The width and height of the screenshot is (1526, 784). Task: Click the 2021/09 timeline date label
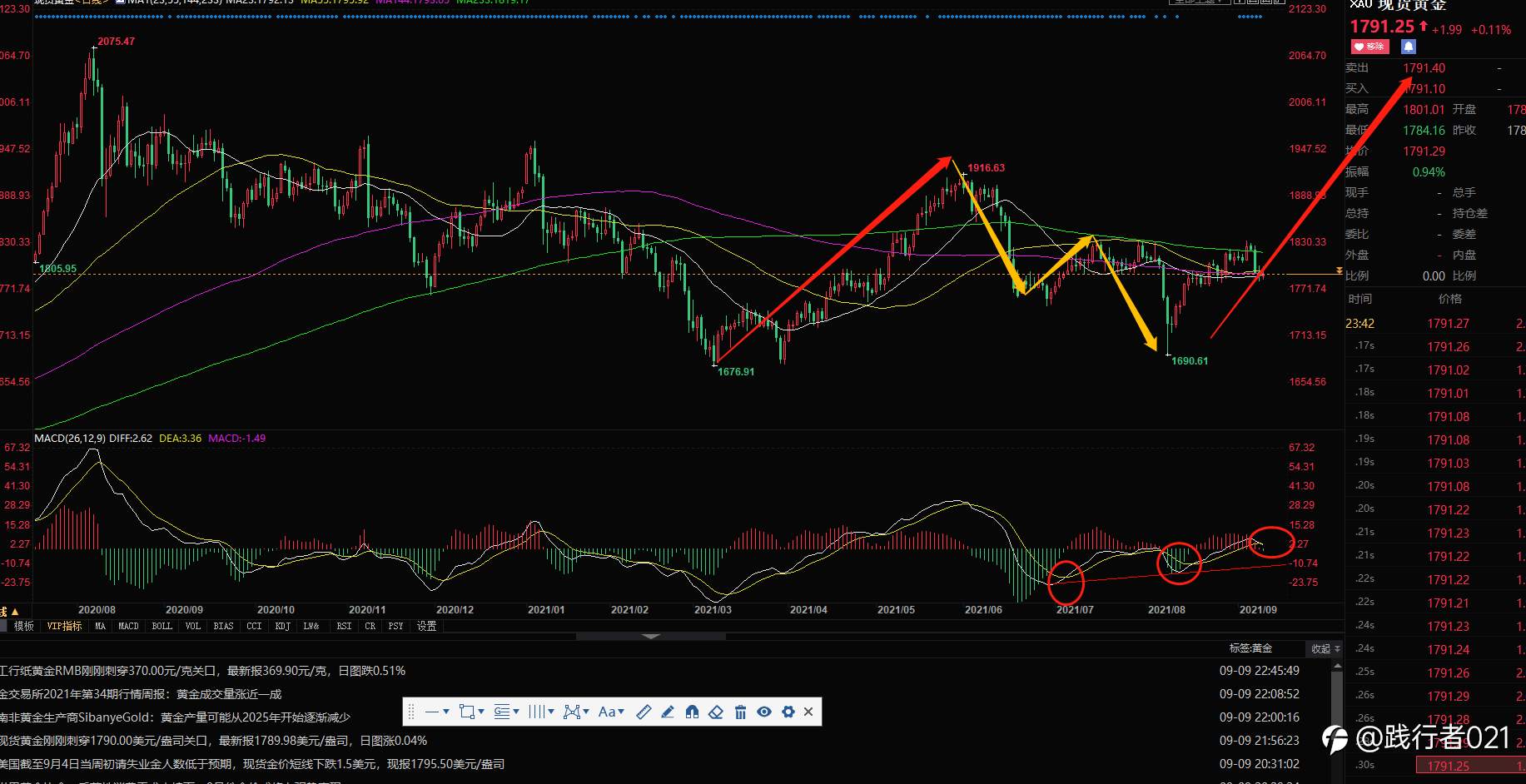[x=1258, y=609]
